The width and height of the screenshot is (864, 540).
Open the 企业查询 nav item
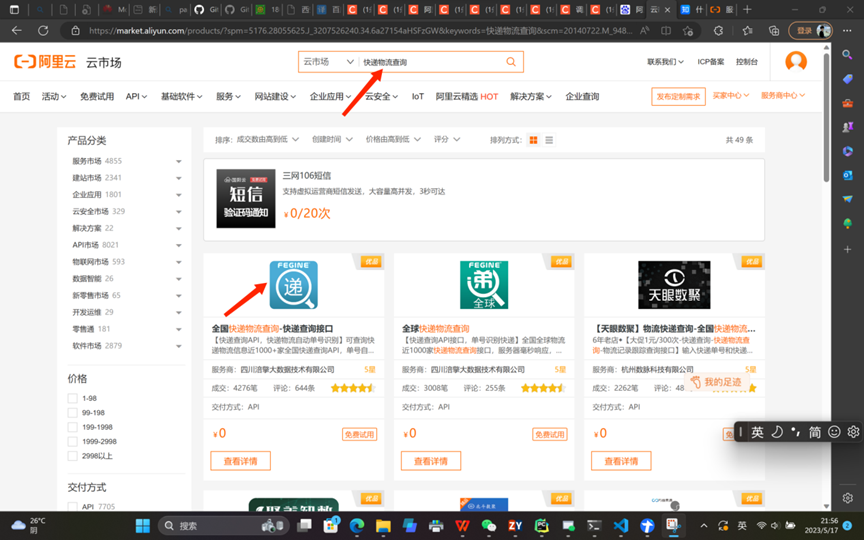click(x=582, y=96)
